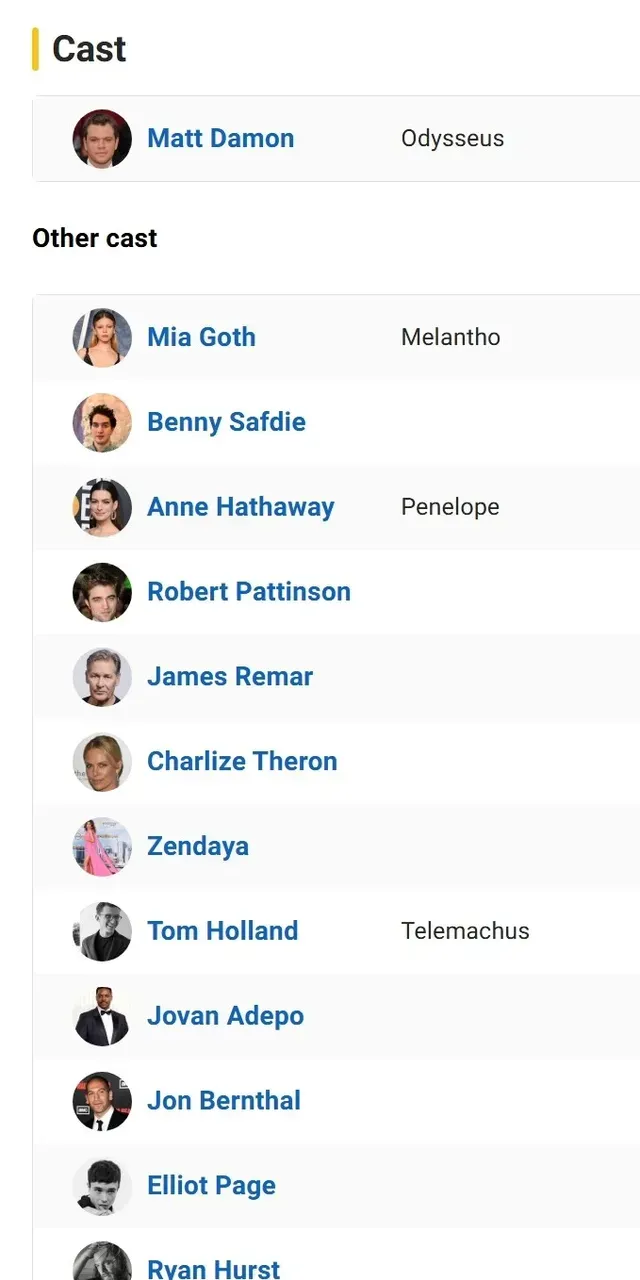This screenshot has height=1280, width=640.
Task: Click the avatar photo beside Matt Damon's name
Action: point(102,139)
